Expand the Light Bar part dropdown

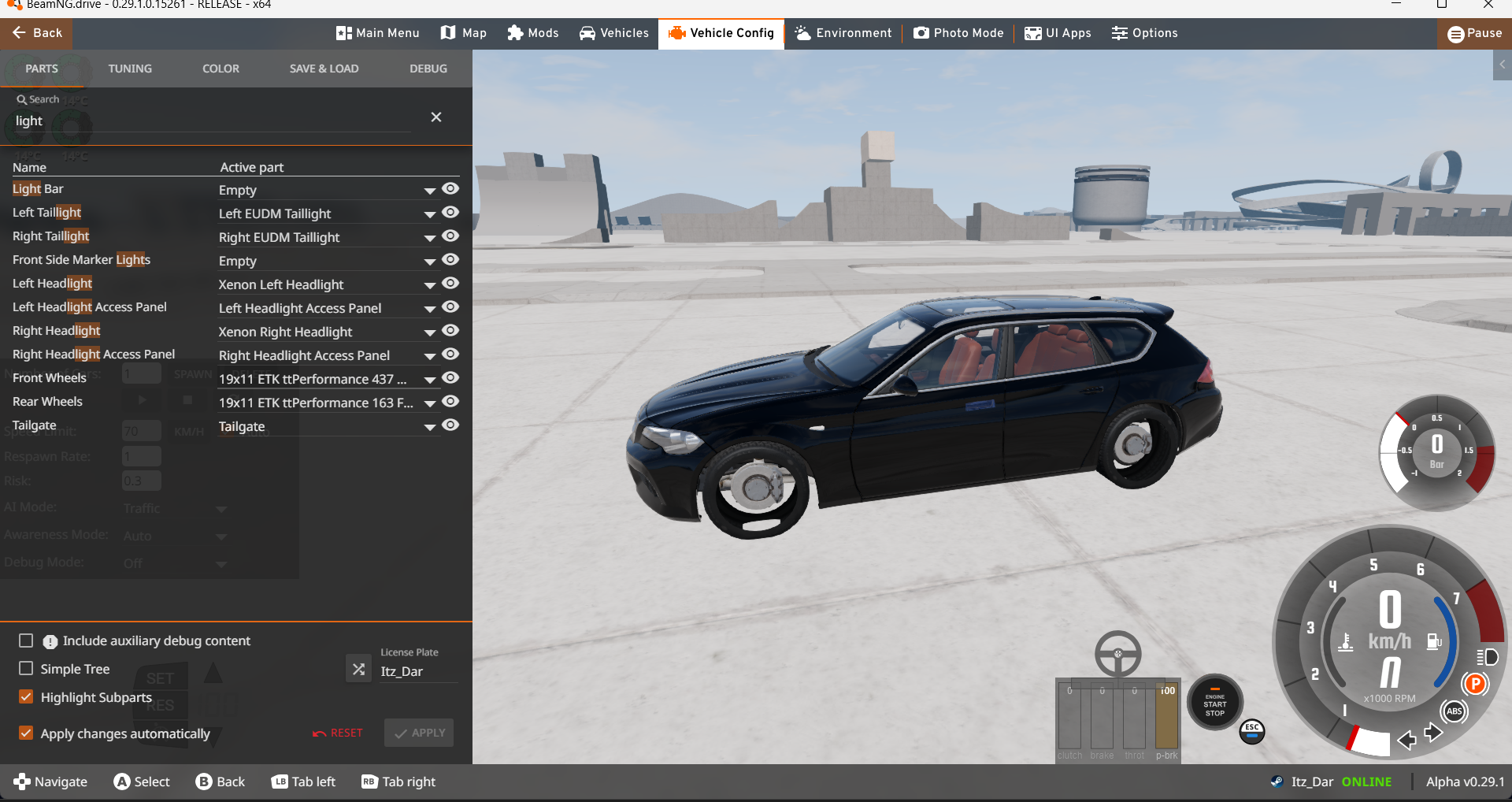coord(430,191)
